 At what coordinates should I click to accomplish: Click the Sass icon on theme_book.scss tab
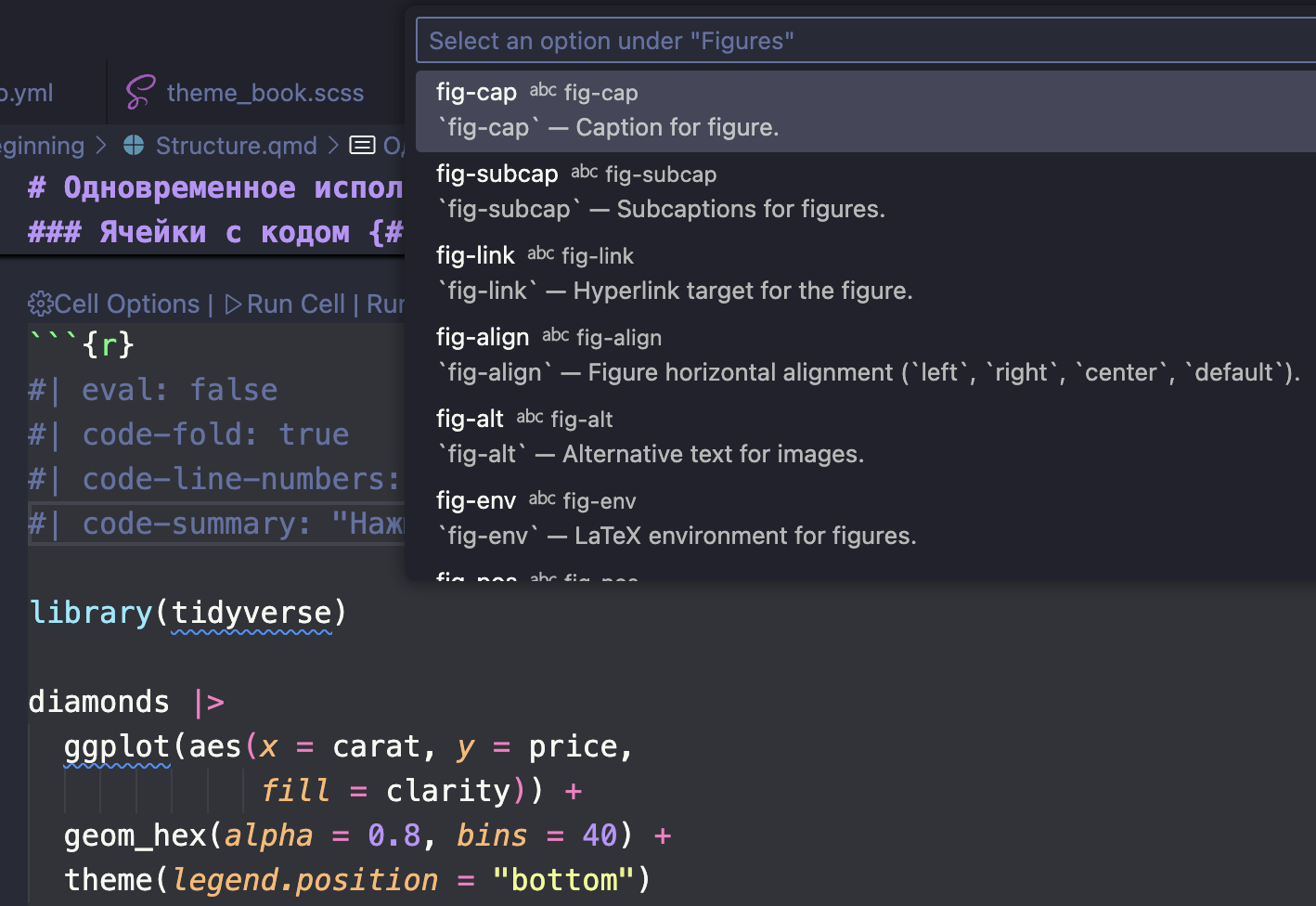140,93
